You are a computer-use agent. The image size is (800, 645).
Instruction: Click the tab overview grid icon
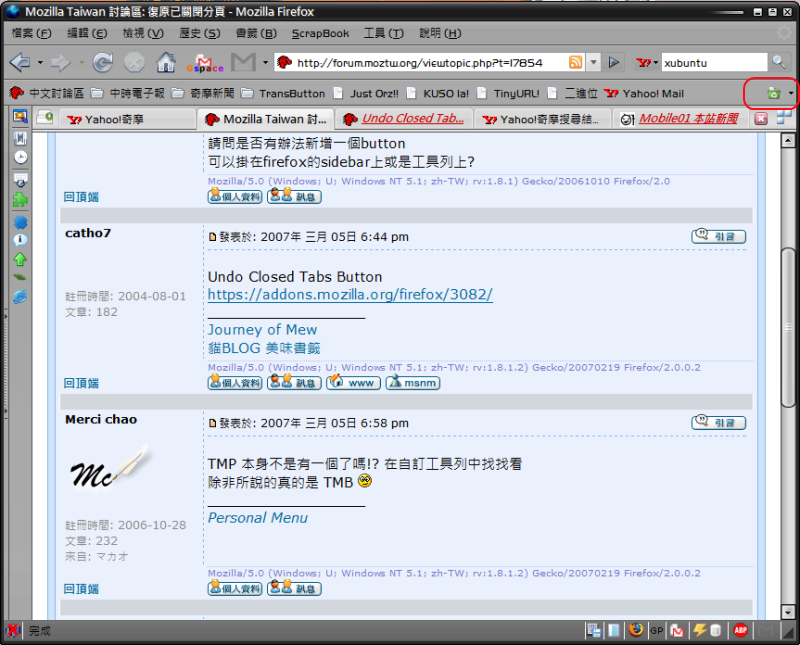(x=784, y=118)
